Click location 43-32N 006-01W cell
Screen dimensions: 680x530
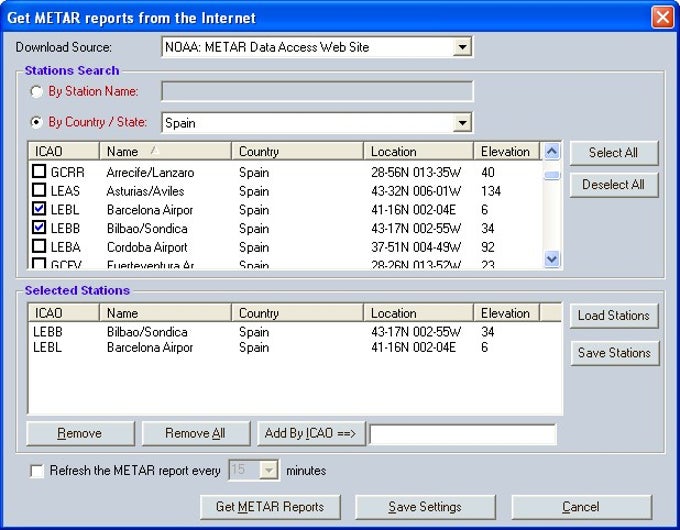tap(416, 191)
